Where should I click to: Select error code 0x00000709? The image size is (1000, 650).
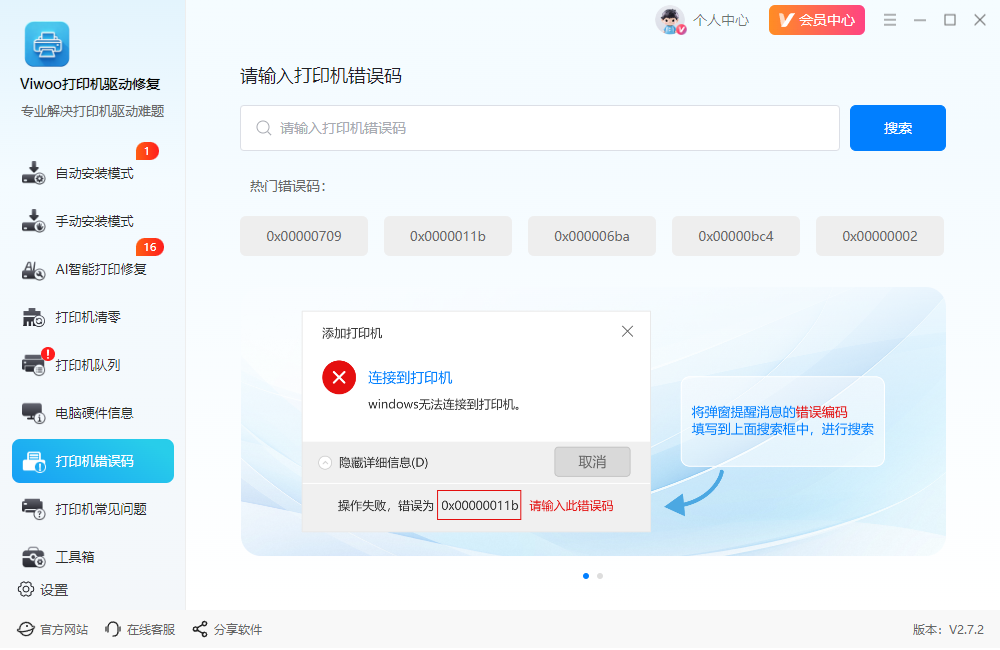304,236
